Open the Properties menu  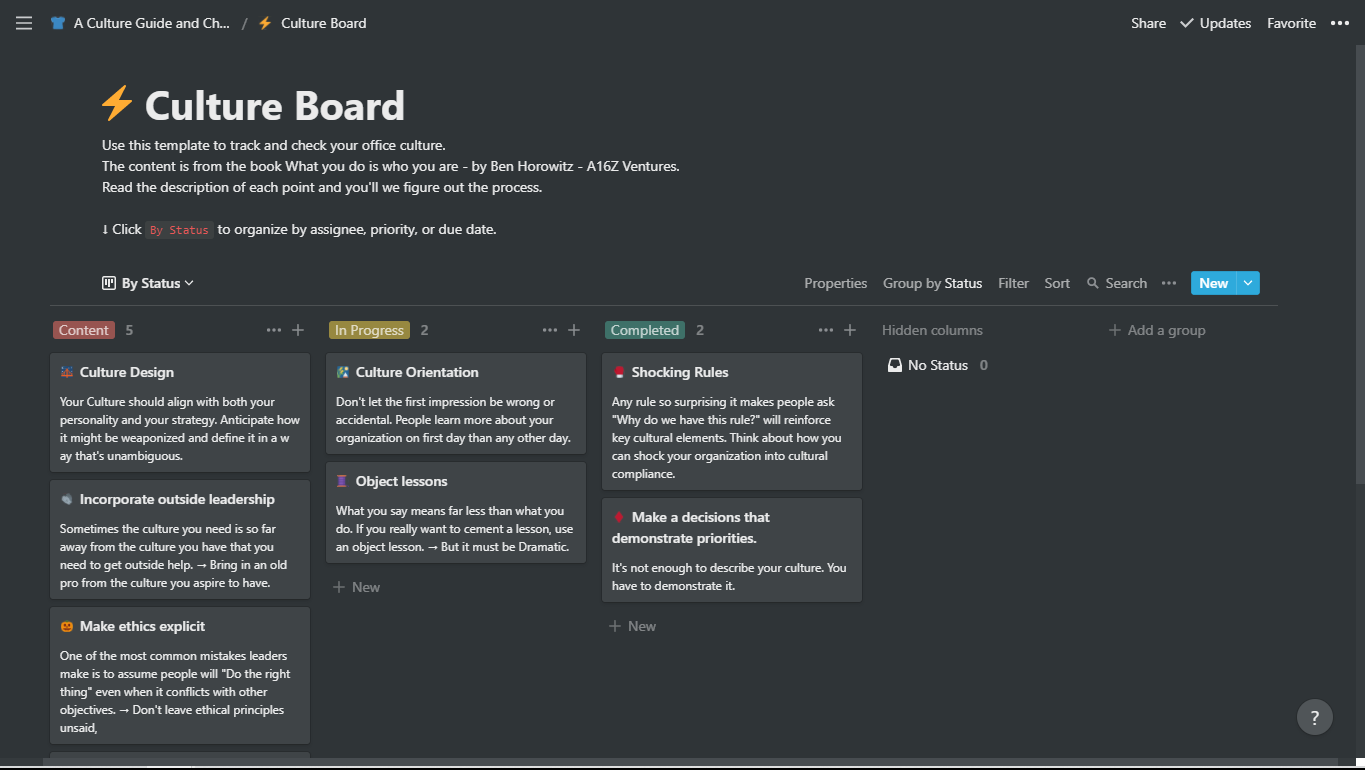(x=835, y=283)
